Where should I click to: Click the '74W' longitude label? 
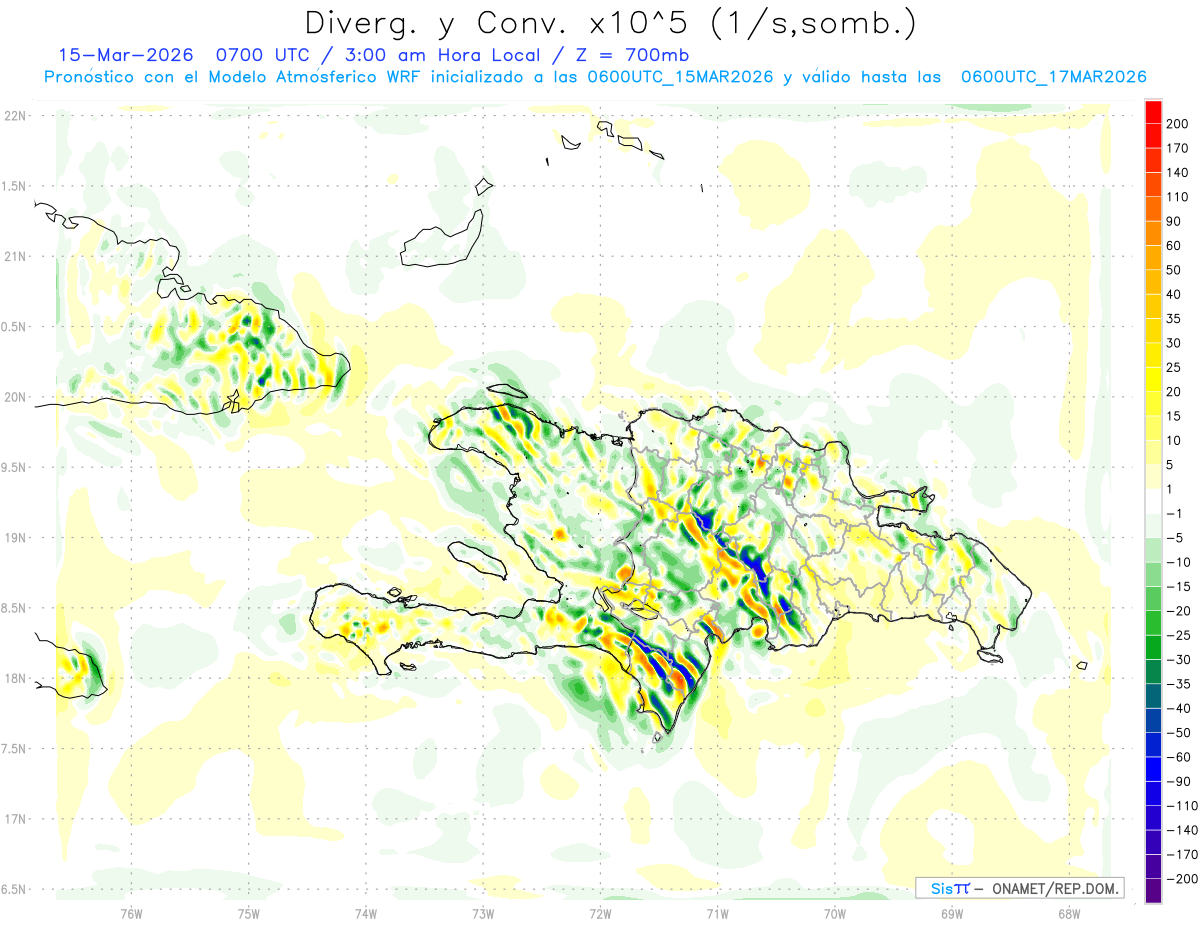pyautogui.click(x=365, y=913)
